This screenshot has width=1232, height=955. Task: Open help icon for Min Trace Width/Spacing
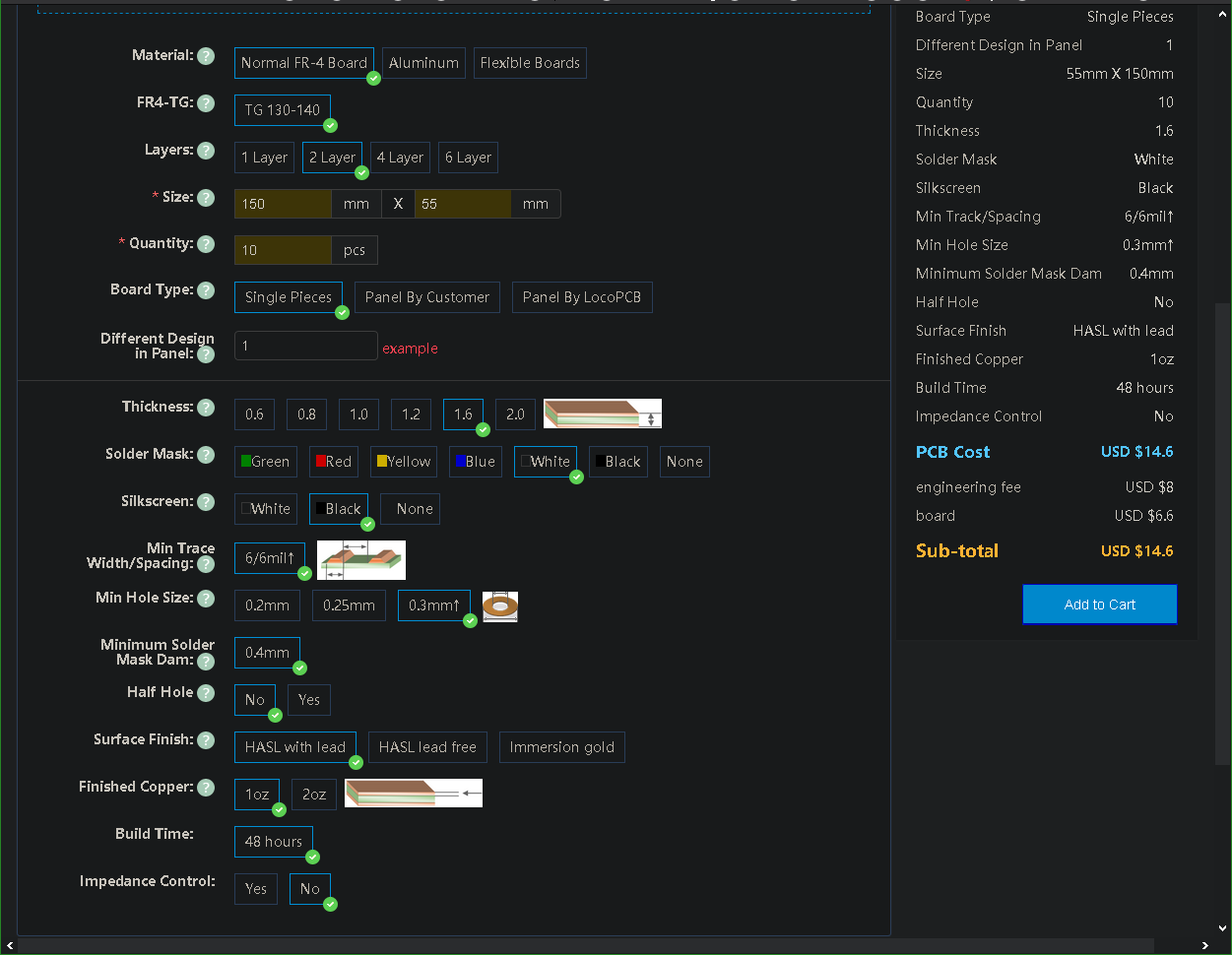(x=206, y=564)
